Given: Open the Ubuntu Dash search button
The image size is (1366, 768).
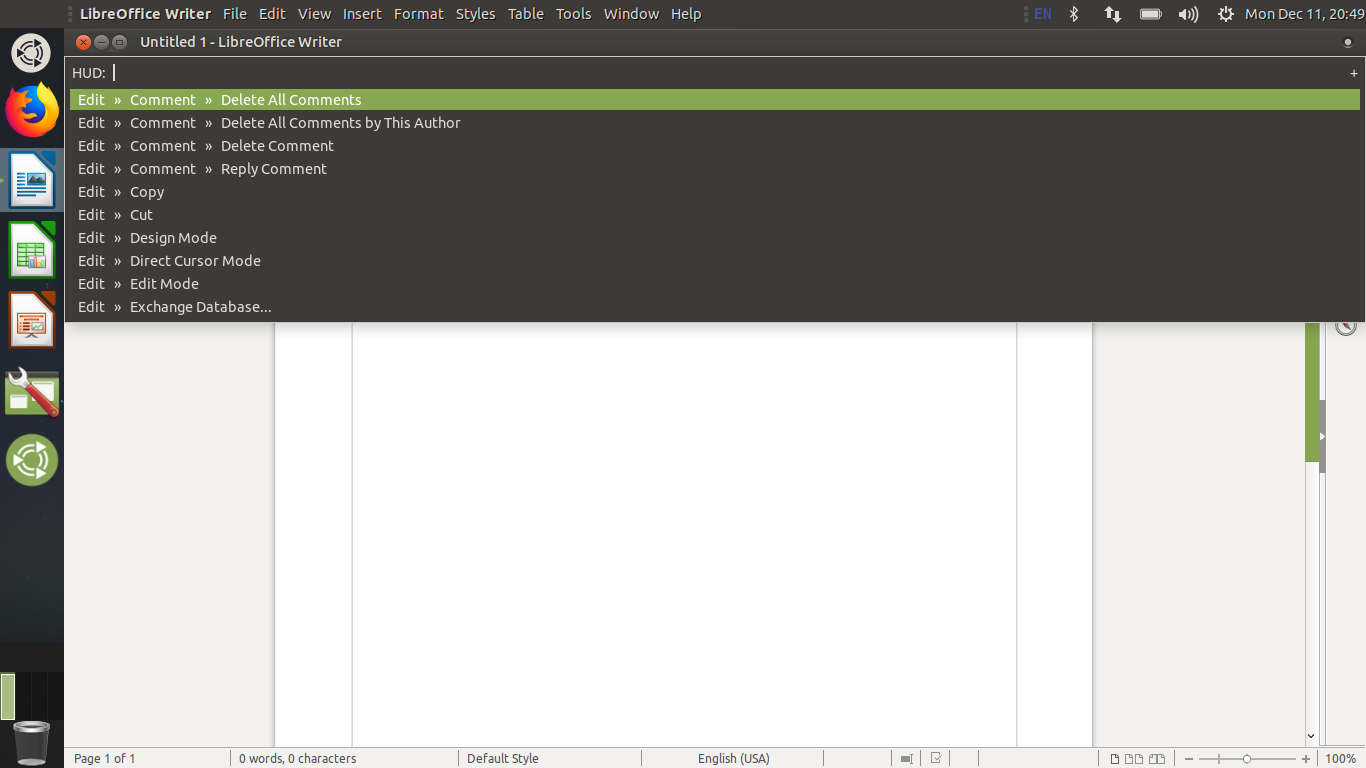Looking at the screenshot, I should tap(32, 52).
